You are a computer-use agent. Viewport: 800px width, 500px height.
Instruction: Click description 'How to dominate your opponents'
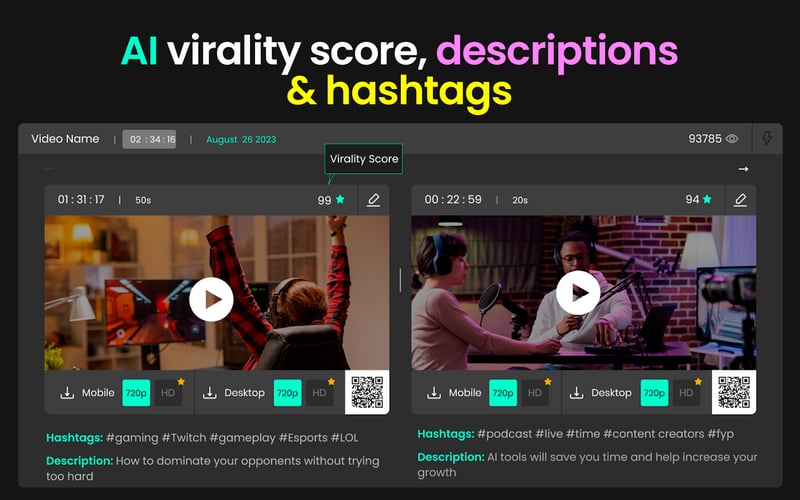point(209,461)
